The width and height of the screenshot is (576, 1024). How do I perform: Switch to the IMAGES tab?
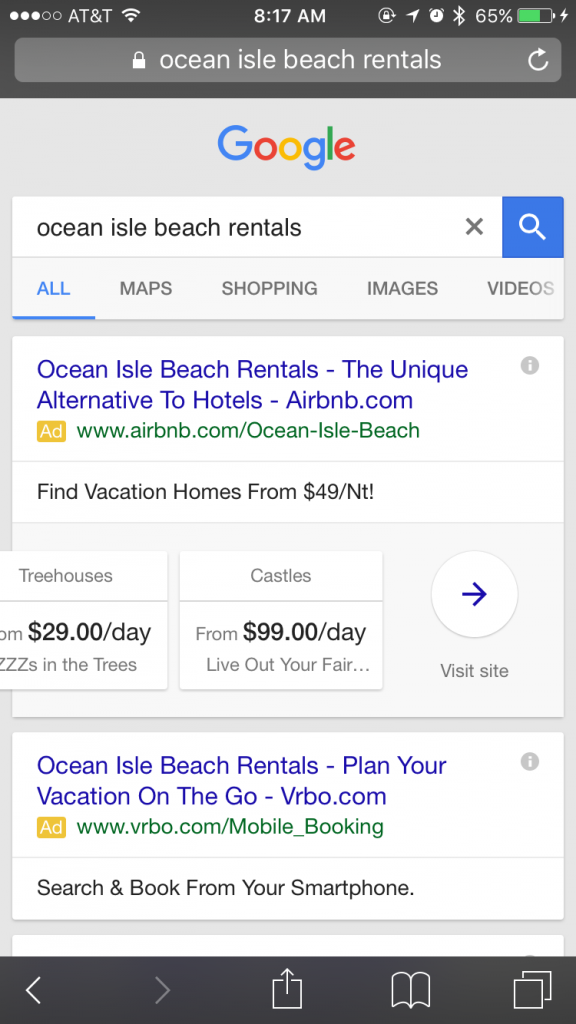[402, 288]
